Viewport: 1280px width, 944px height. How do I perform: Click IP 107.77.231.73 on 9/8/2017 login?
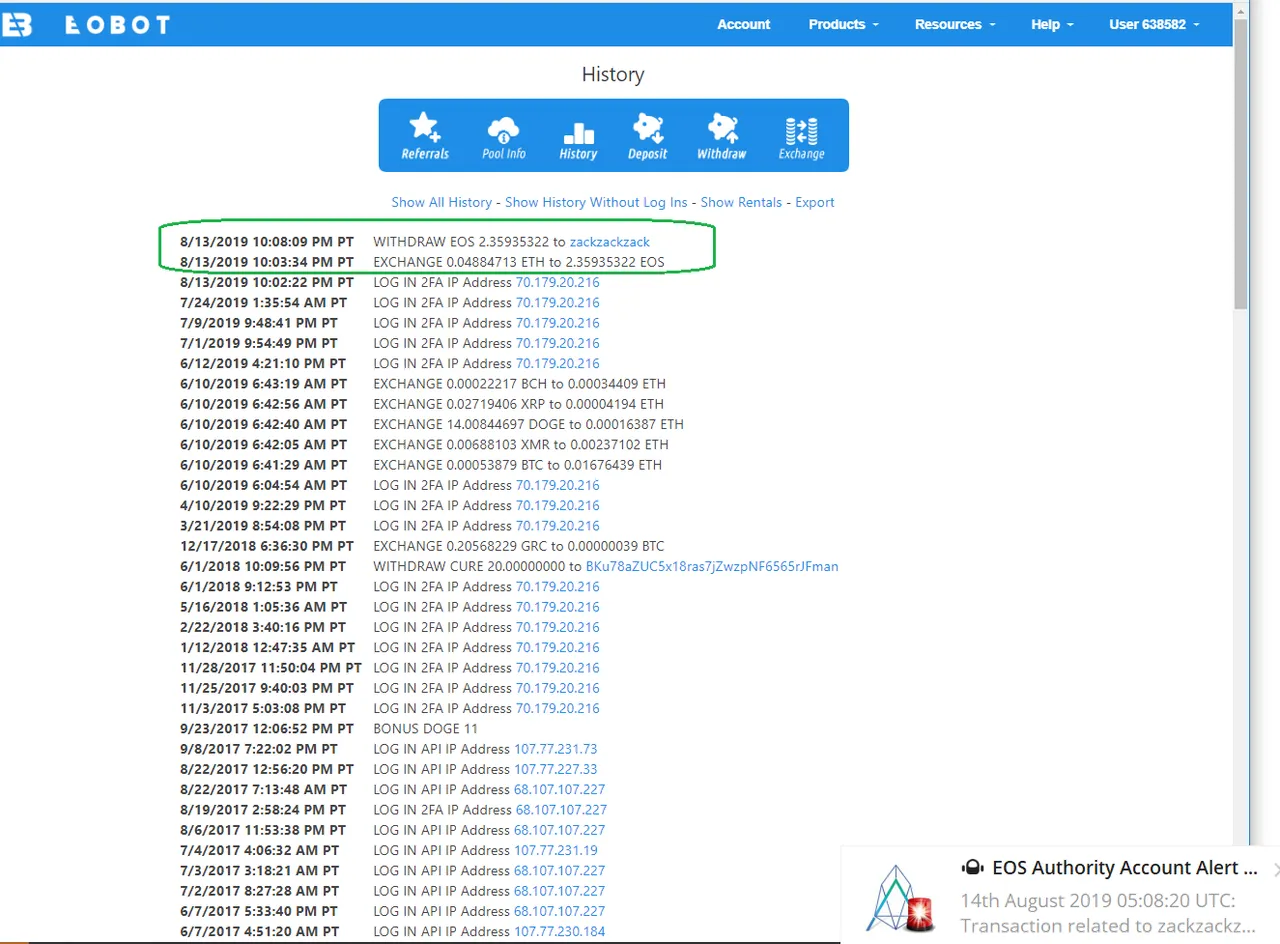click(x=556, y=749)
